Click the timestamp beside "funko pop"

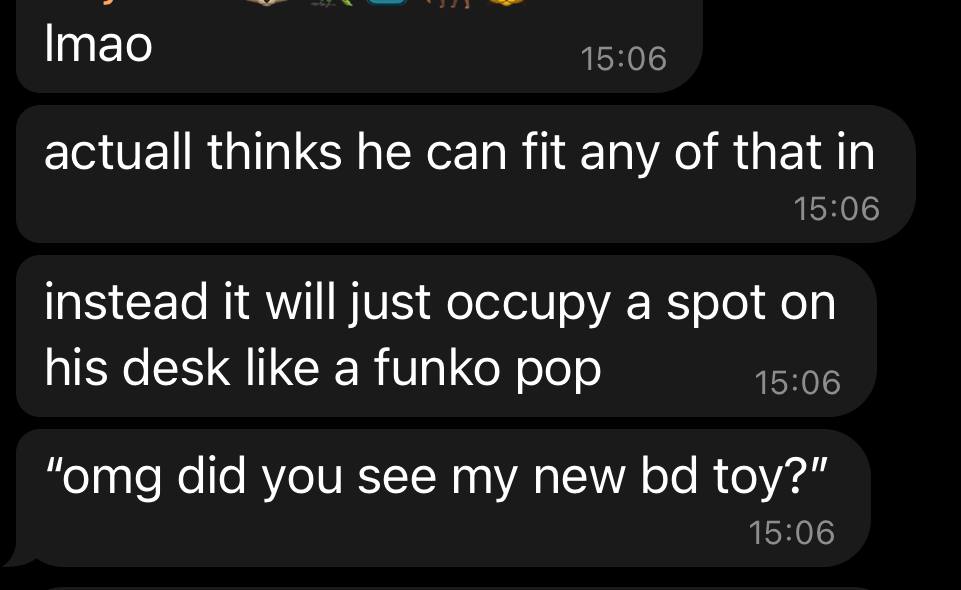tap(797, 382)
